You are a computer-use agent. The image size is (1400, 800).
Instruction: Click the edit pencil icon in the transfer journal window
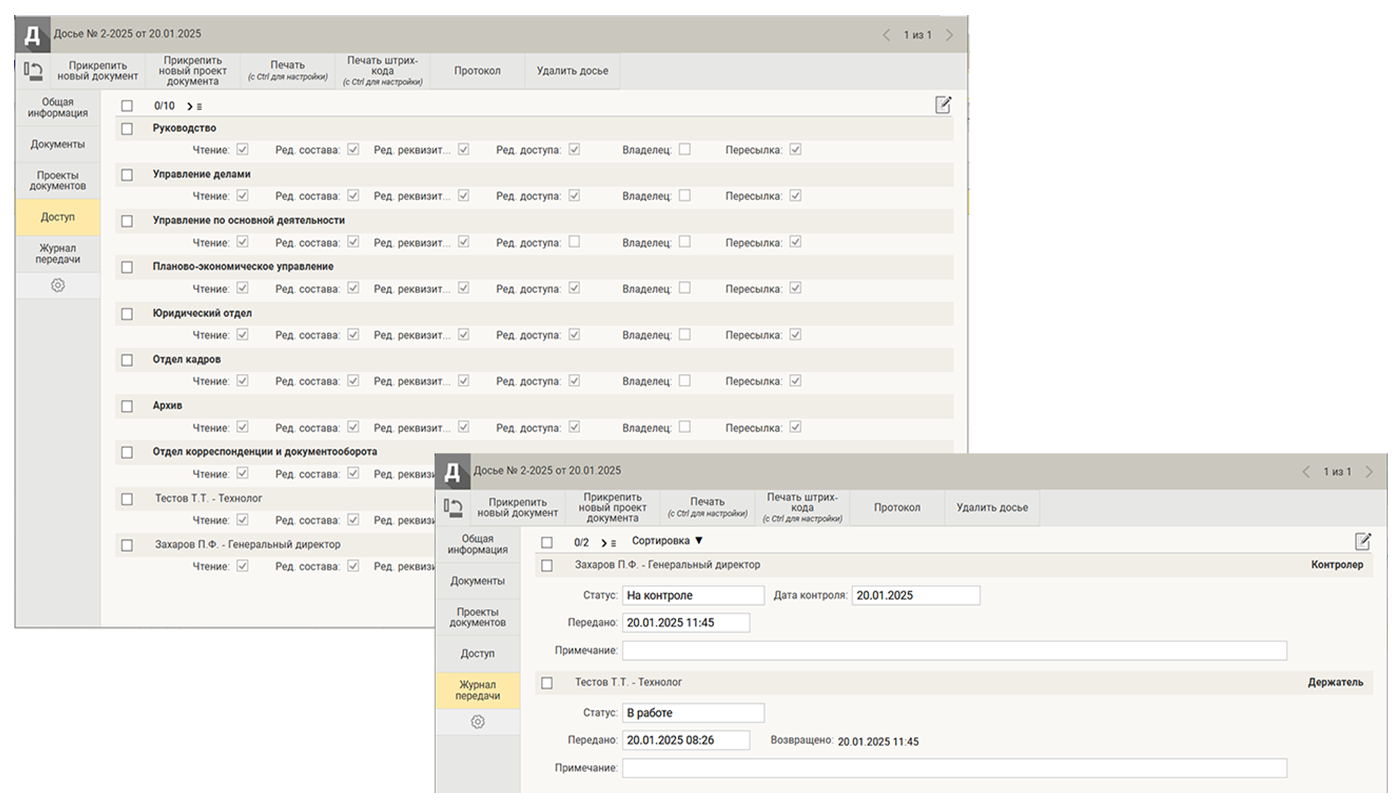point(1363,541)
